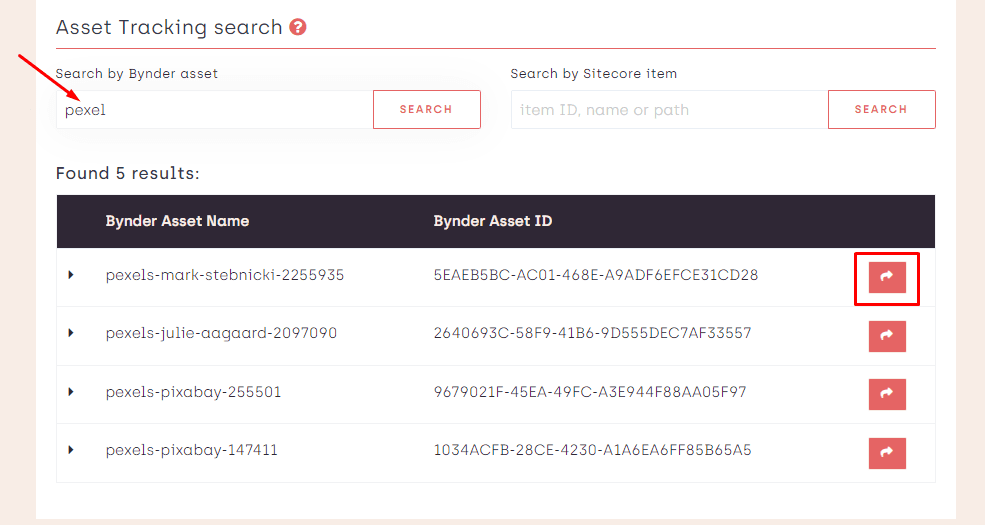
Task: Click the help question mark icon
Action: coord(298,27)
